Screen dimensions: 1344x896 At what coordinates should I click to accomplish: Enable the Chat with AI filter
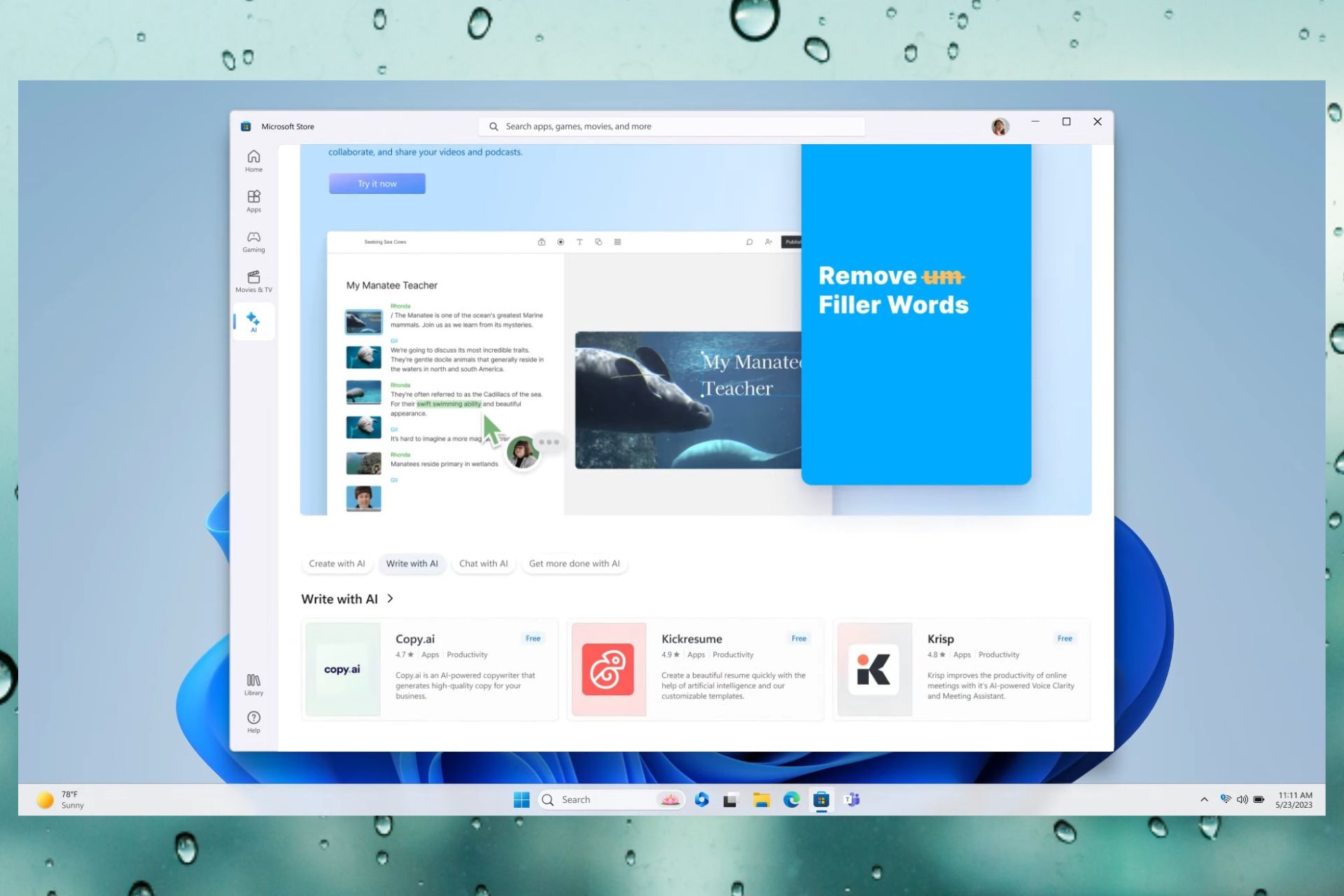coord(483,563)
